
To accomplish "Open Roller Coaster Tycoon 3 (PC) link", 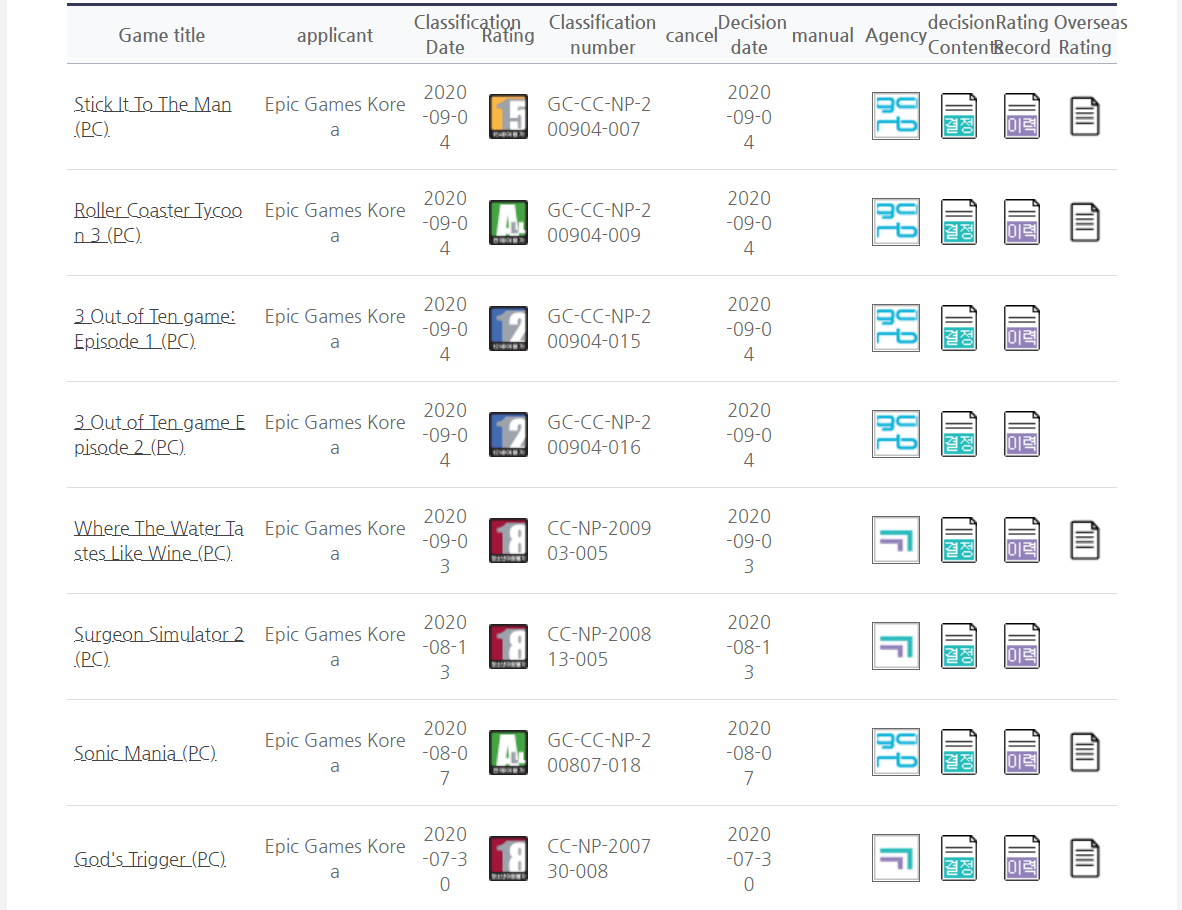I will click(x=158, y=222).
